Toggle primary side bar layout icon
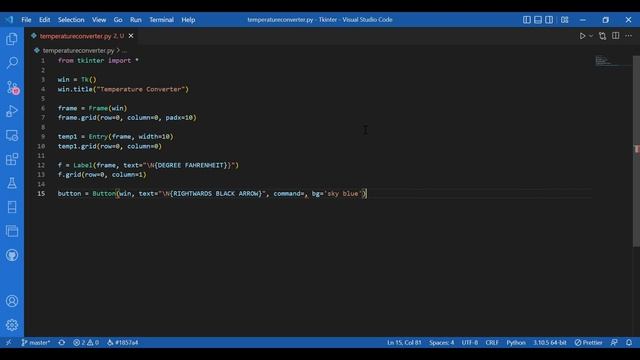640x360 pixels. pos(527,20)
